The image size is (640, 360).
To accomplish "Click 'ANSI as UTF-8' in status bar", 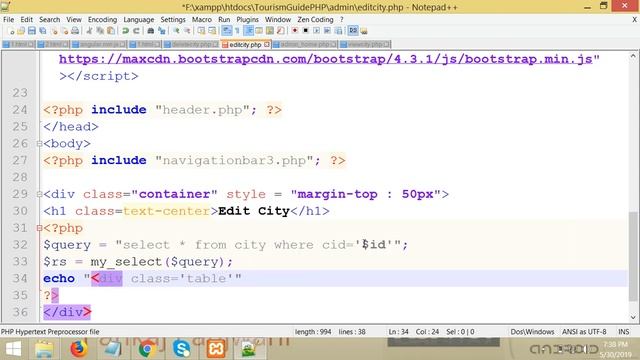I will [584, 332].
